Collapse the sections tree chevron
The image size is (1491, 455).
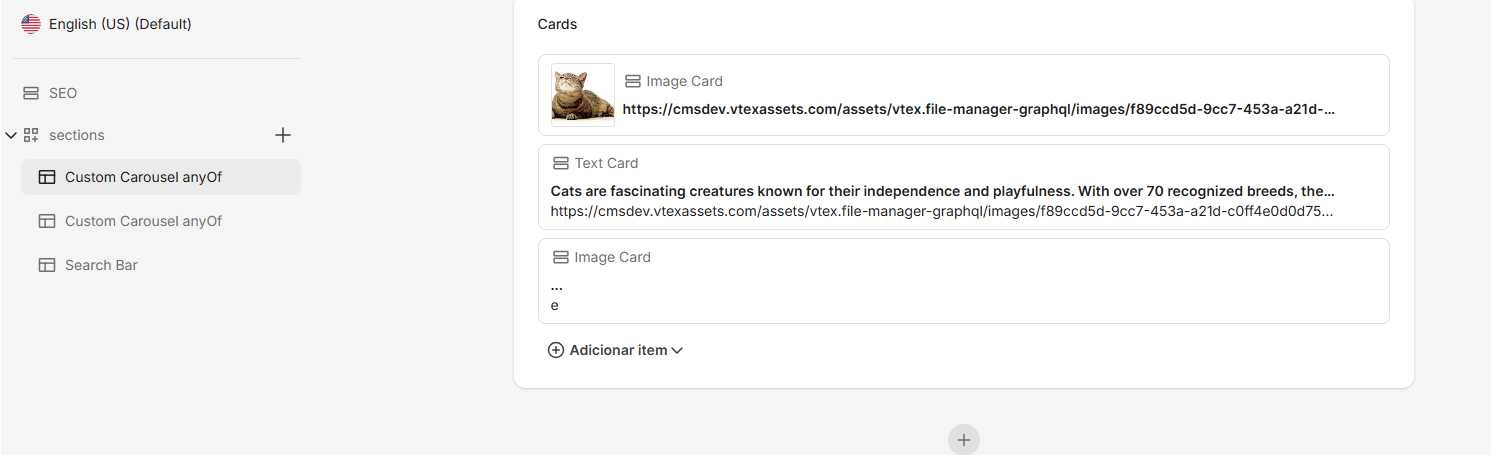pos(11,135)
